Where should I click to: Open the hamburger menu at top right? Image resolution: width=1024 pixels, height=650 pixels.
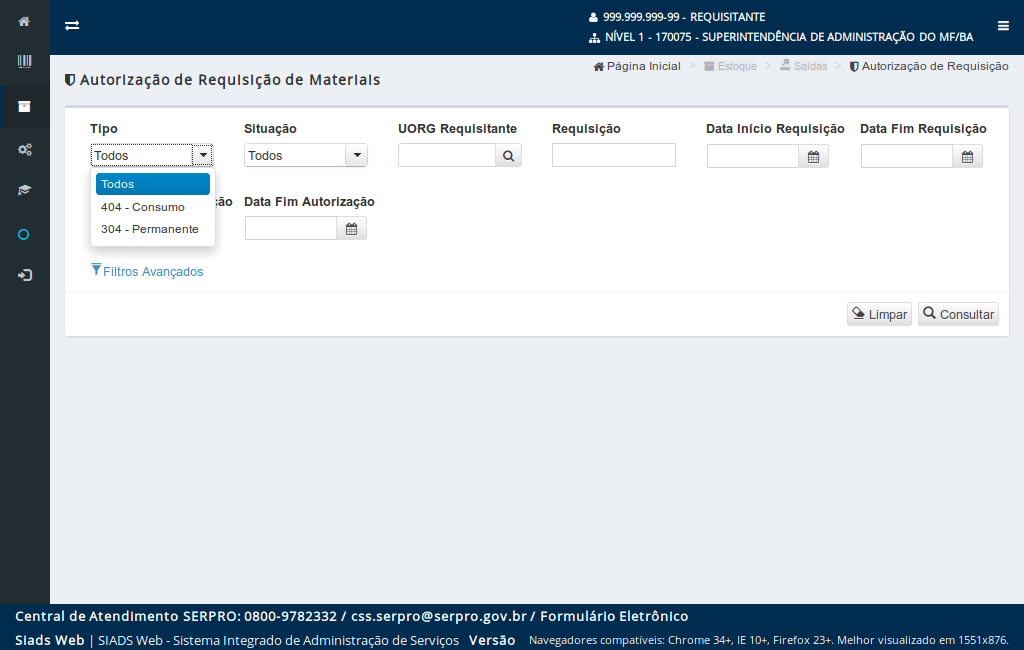1003,25
